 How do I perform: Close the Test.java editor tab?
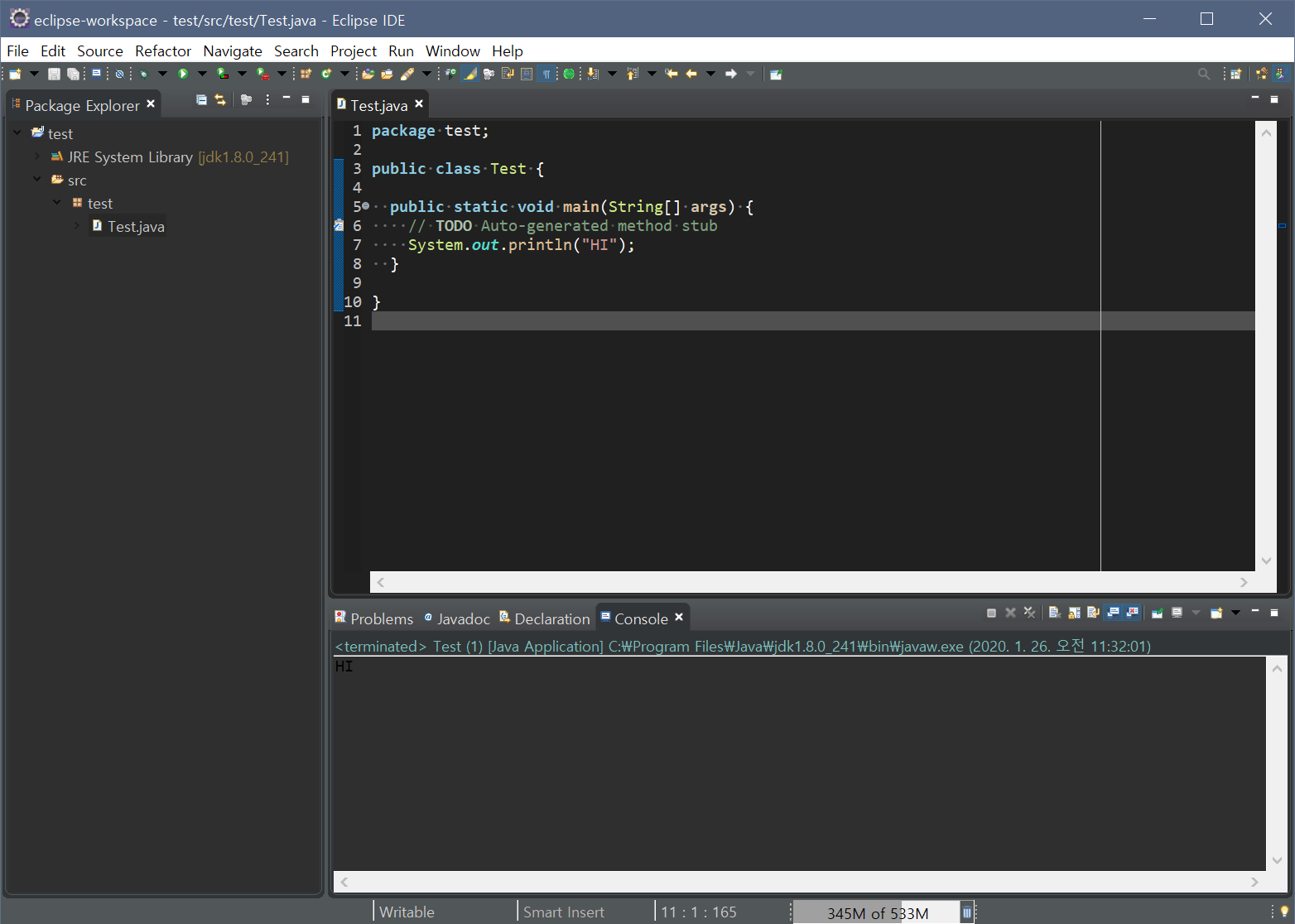419,103
